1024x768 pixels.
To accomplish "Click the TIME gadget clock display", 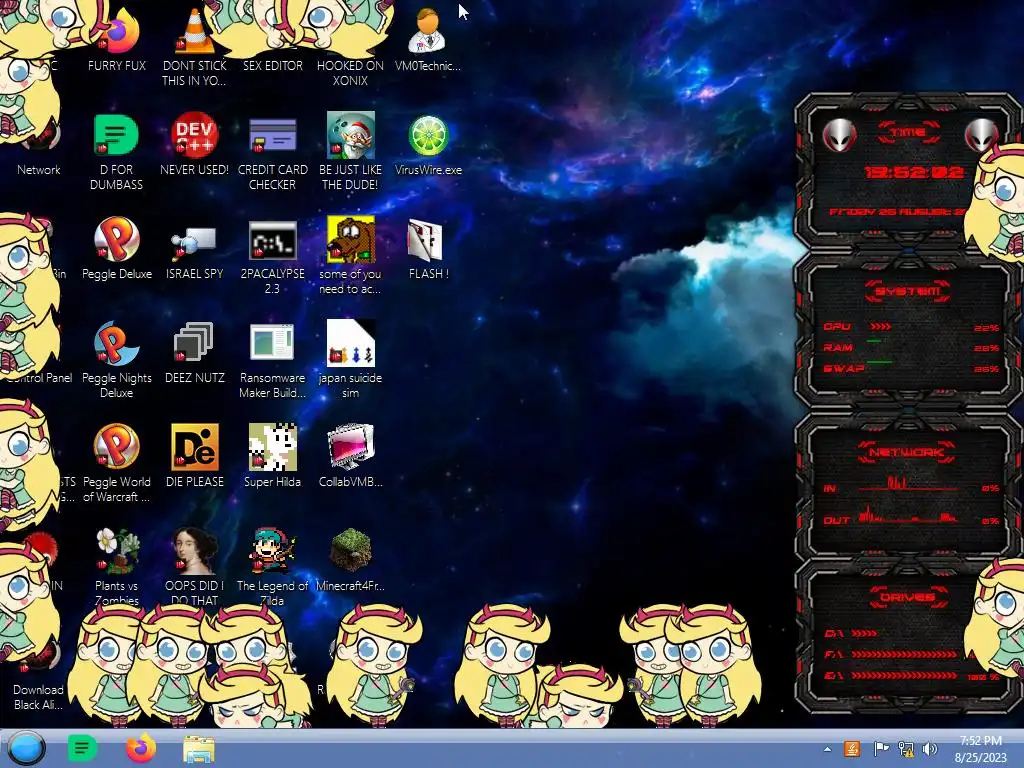I will pos(914,172).
